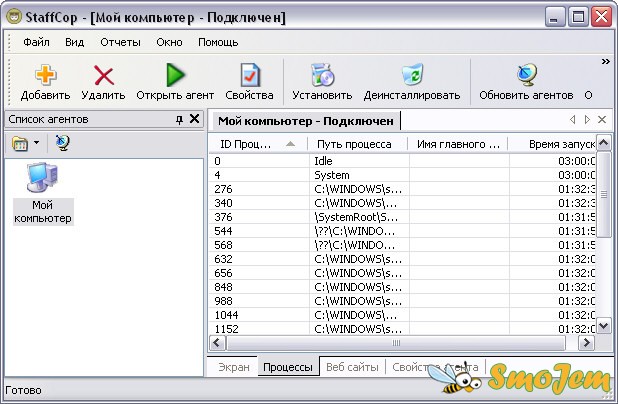Open the Помощь menu
This screenshot has height=404, width=618.
pos(218,42)
